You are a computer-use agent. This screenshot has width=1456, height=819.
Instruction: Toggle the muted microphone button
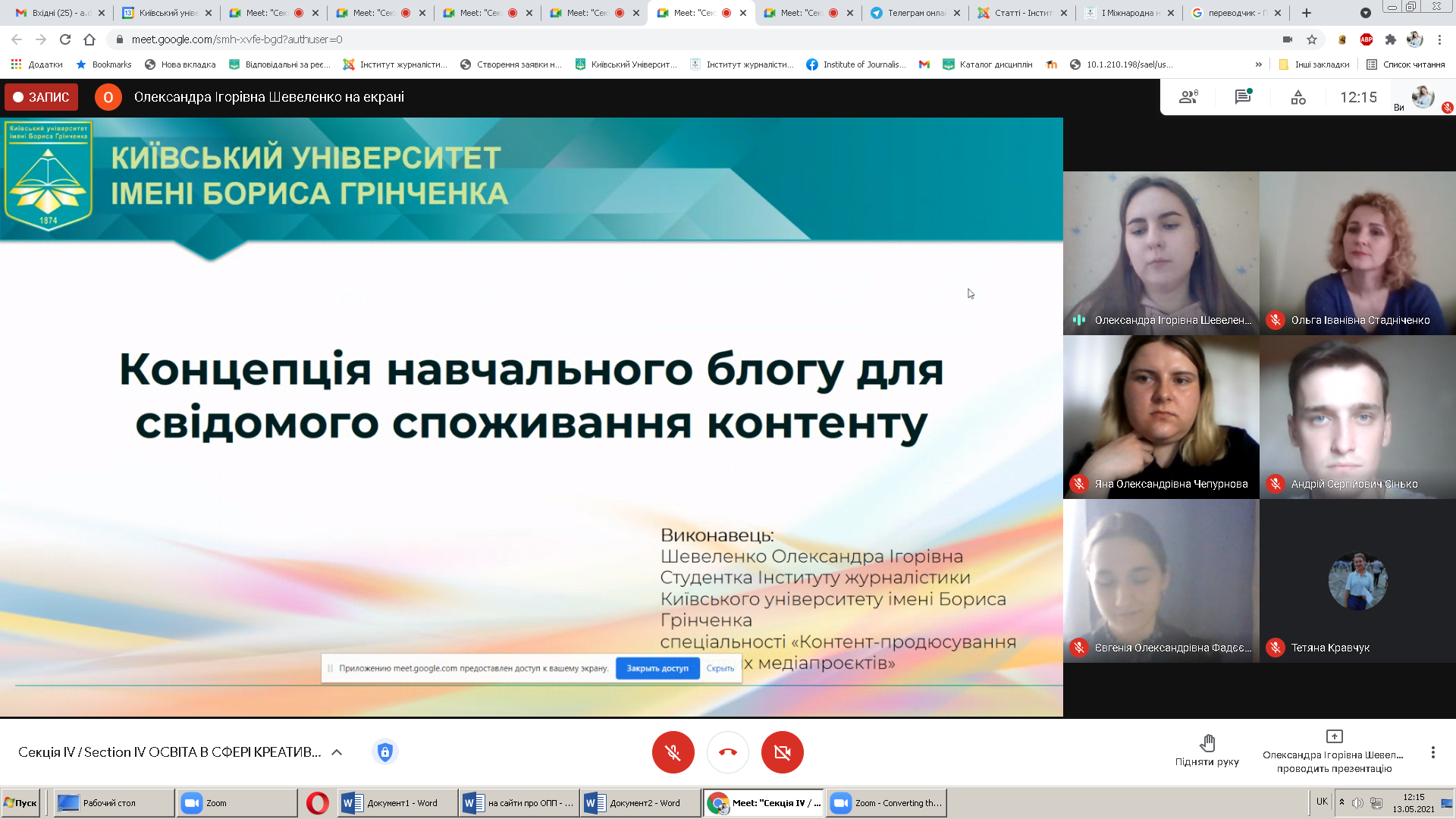(x=673, y=752)
